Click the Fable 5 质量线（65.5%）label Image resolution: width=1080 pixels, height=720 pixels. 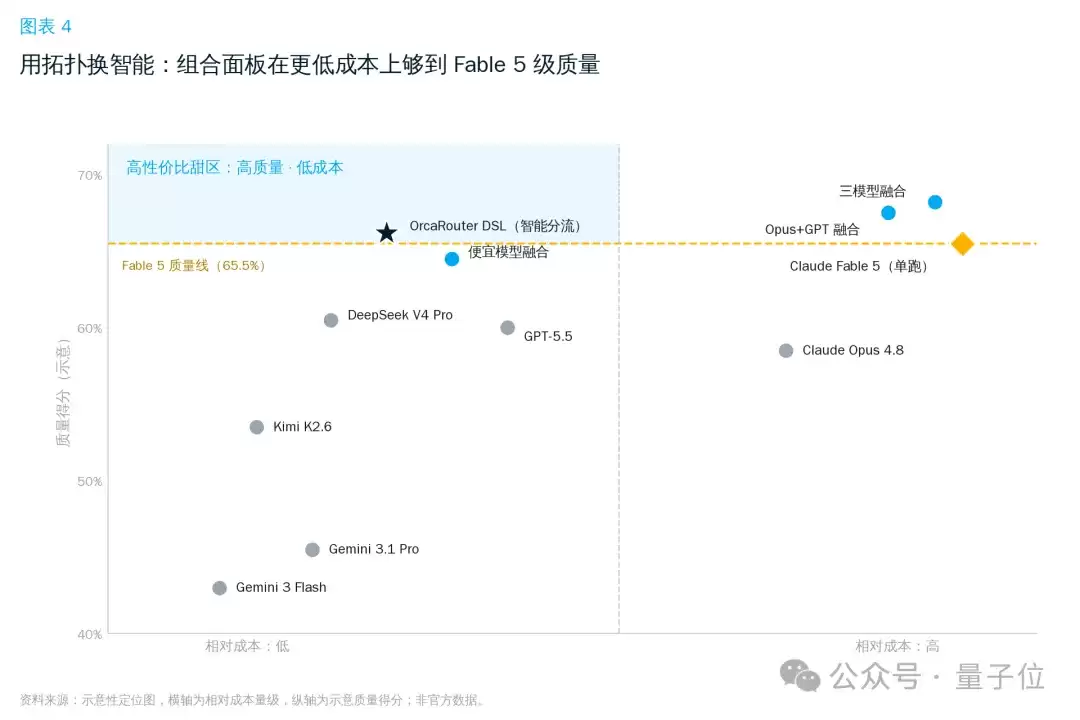click(194, 265)
